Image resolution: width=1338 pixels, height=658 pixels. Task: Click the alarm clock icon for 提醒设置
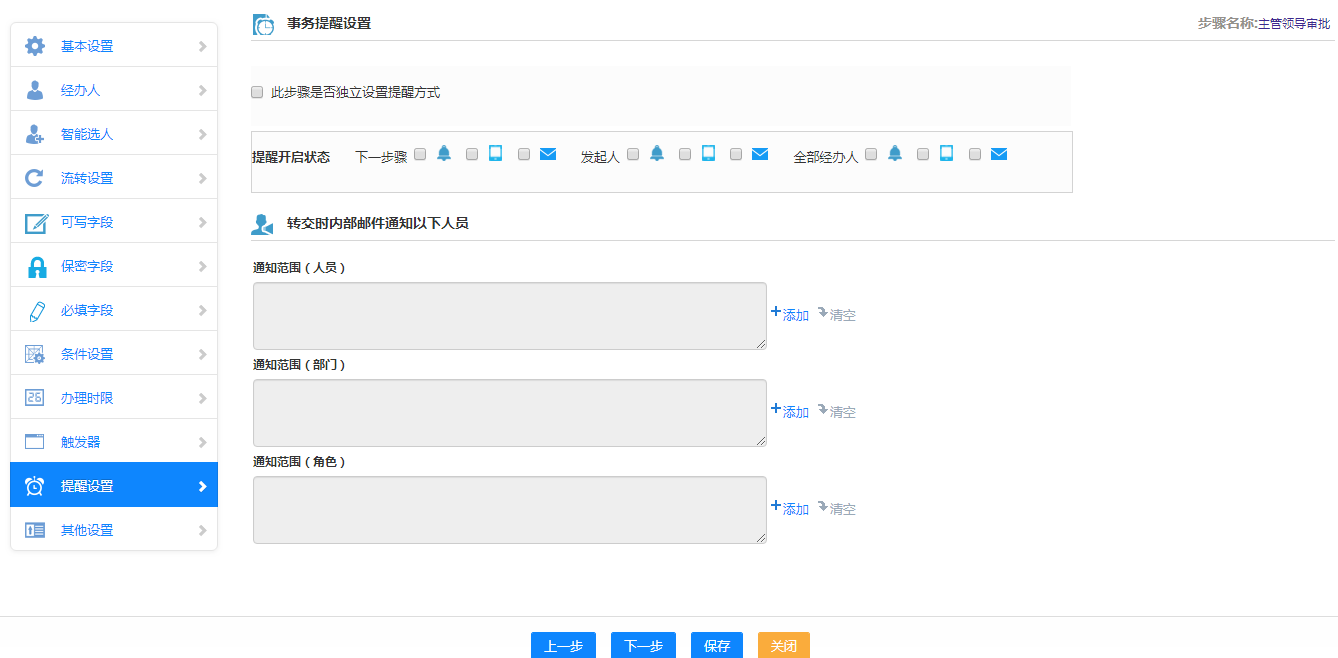[35, 486]
